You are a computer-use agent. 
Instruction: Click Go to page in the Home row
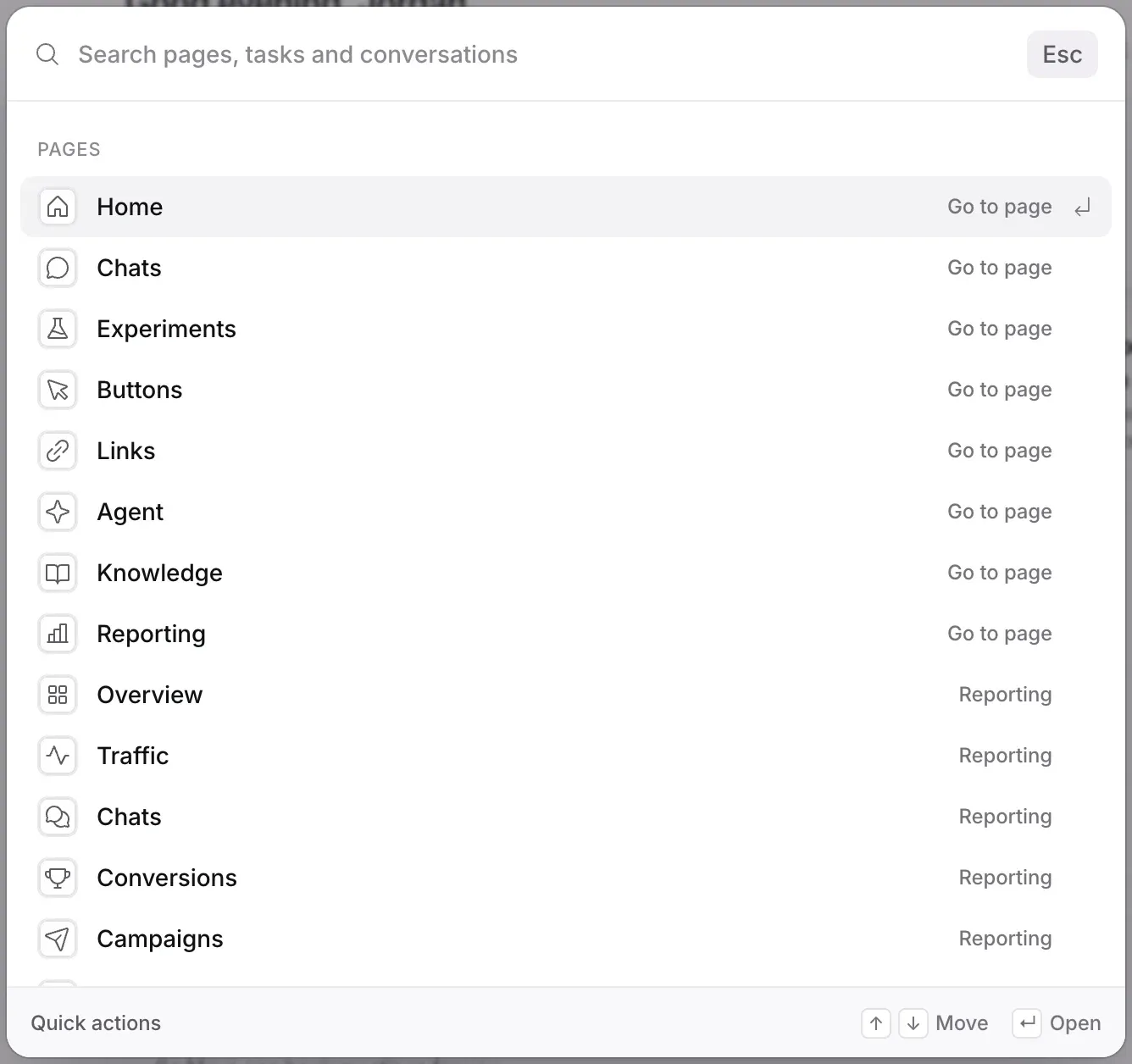pyautogui.click(x=1000, y=207)
